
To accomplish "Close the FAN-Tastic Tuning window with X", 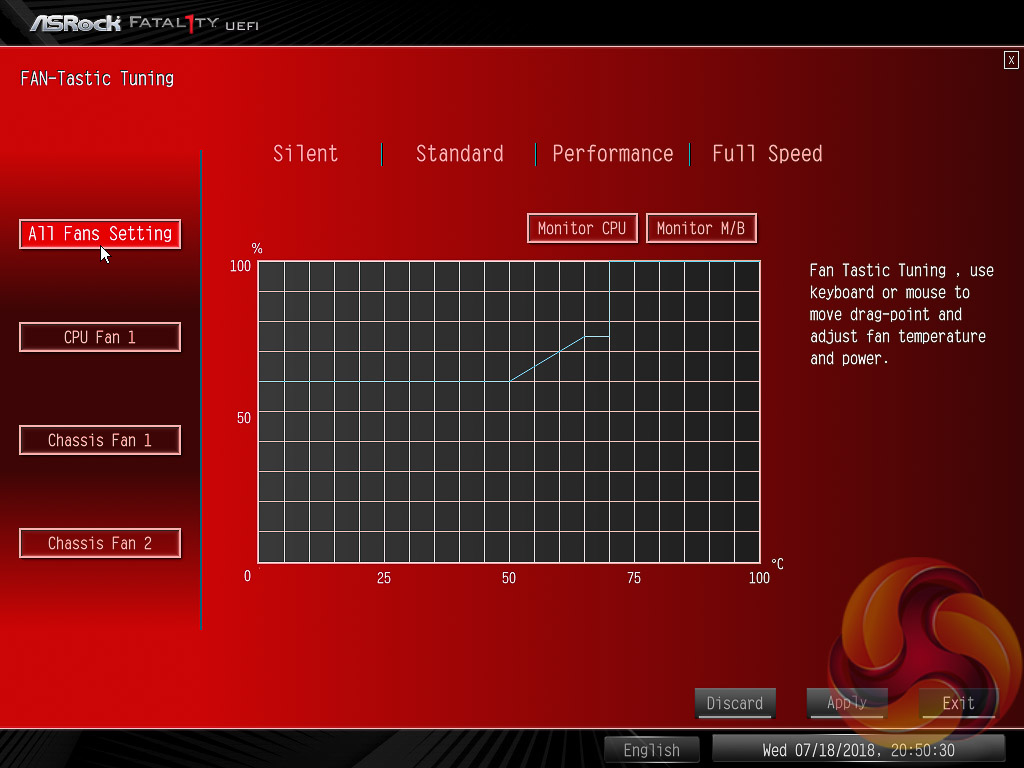I will click(1011, 60).
